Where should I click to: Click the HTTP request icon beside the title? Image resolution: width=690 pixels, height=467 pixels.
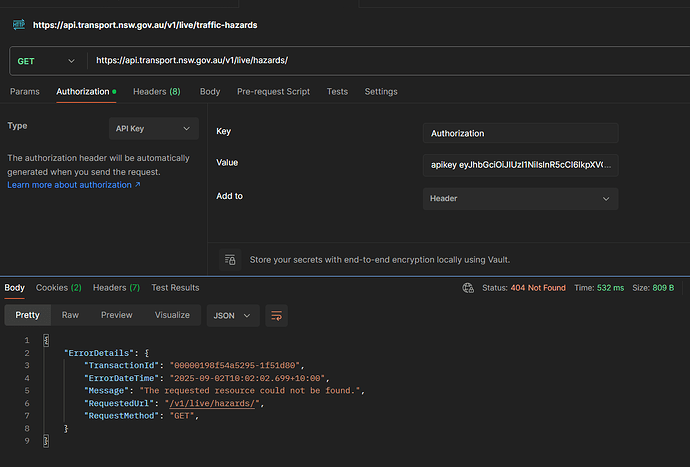[x=19, y=24]
